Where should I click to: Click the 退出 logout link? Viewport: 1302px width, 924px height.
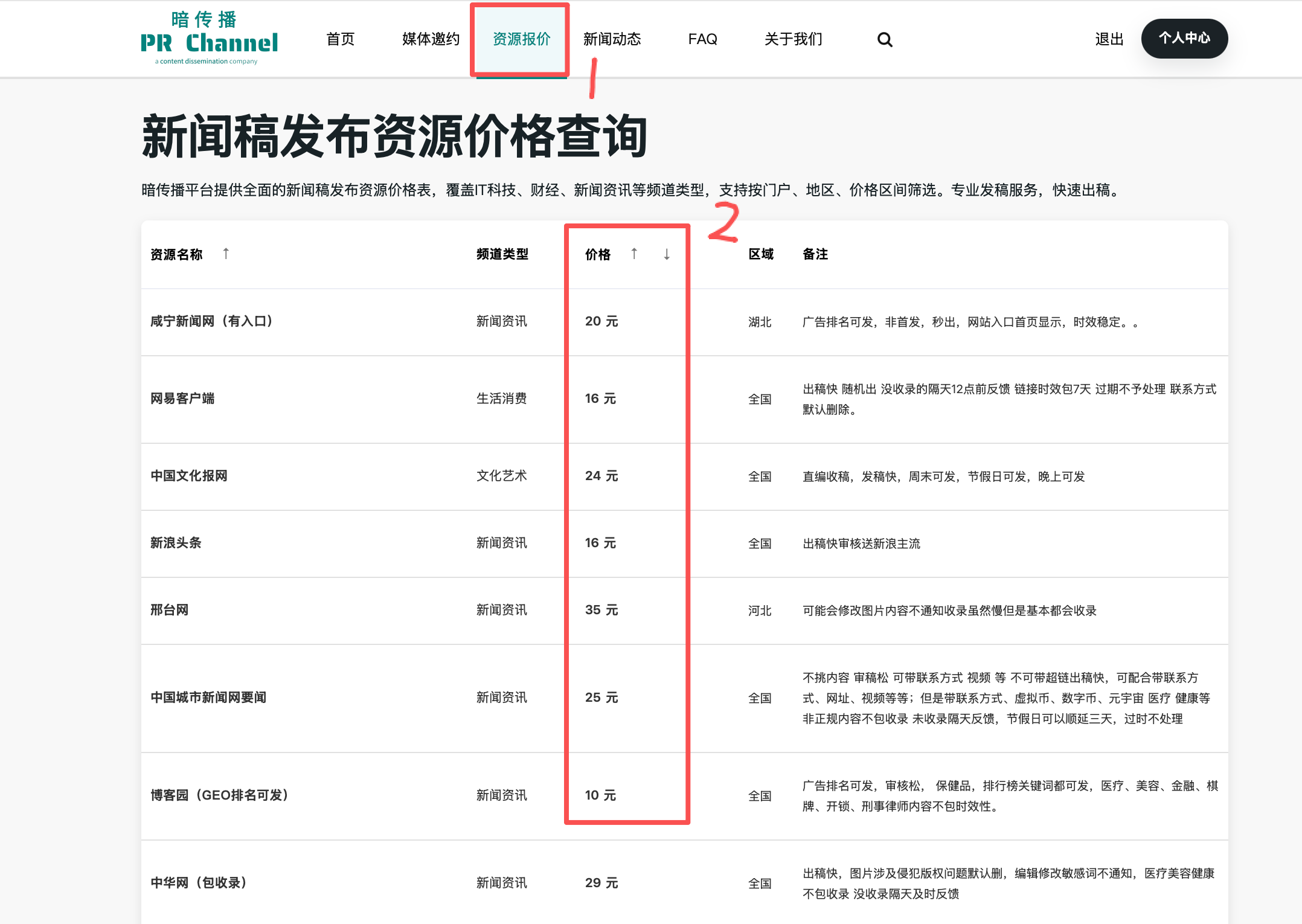pos(1109,39)
